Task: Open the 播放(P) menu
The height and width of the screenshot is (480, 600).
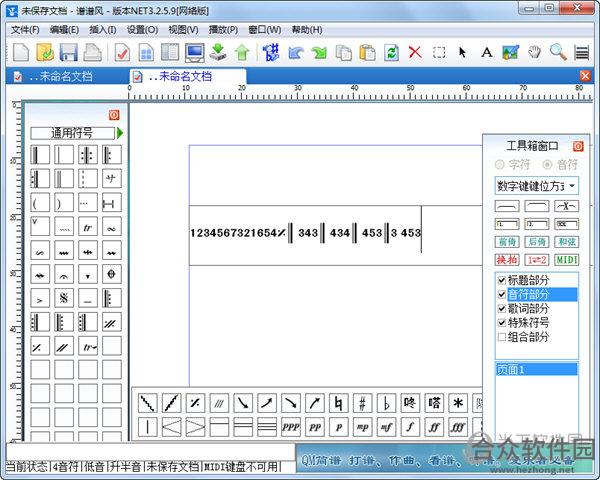Action: (223, 30)
